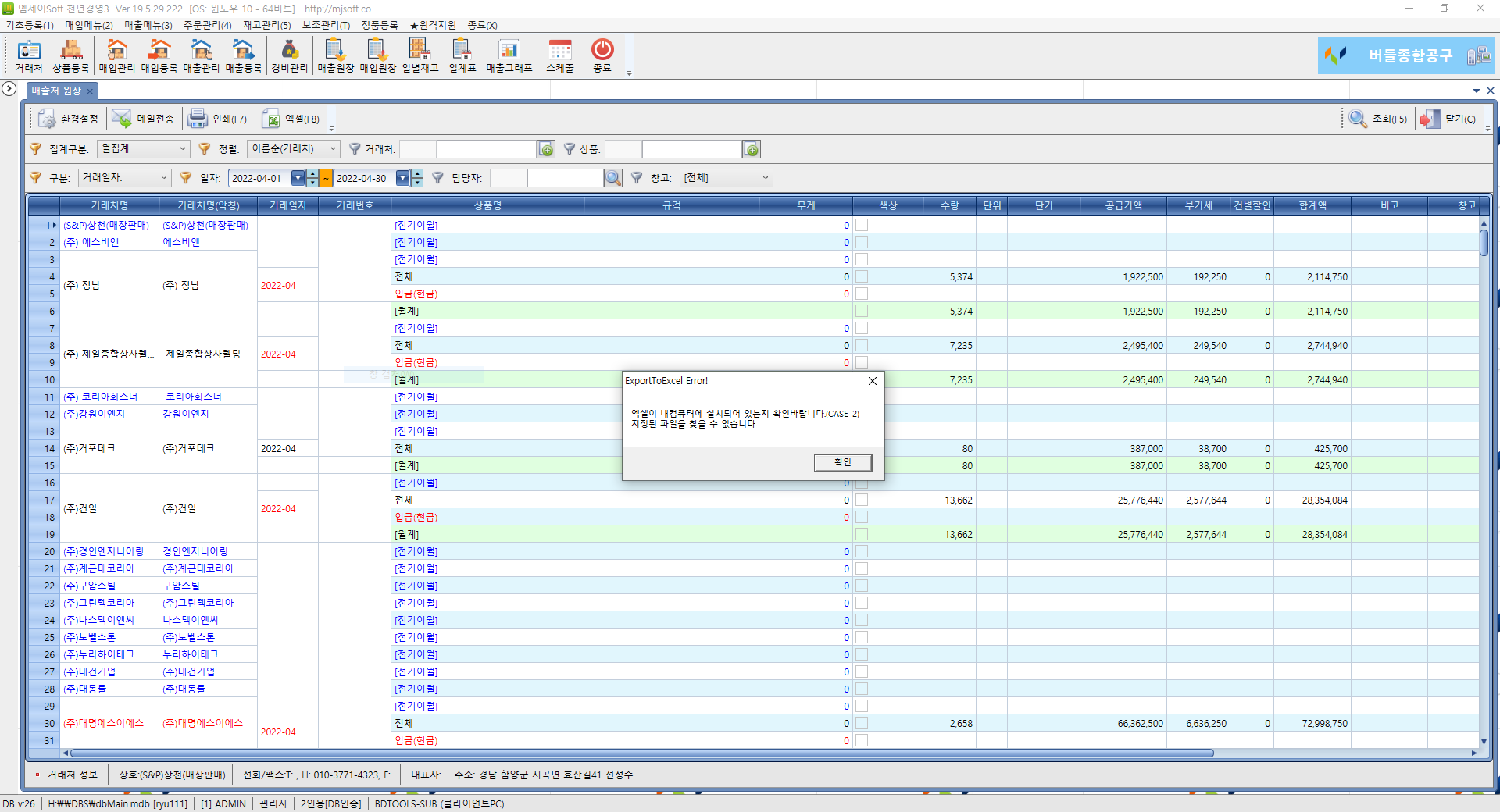Viewport: 1500px width, 812px height.
Task: Open the 일별재고 toolbar icon
Action: (x=420, y=56)
